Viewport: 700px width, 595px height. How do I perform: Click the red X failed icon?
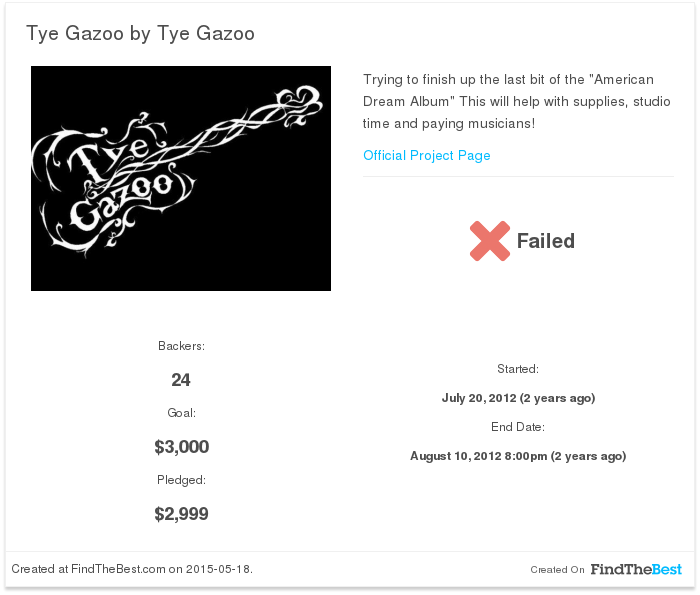pos(490,241)
